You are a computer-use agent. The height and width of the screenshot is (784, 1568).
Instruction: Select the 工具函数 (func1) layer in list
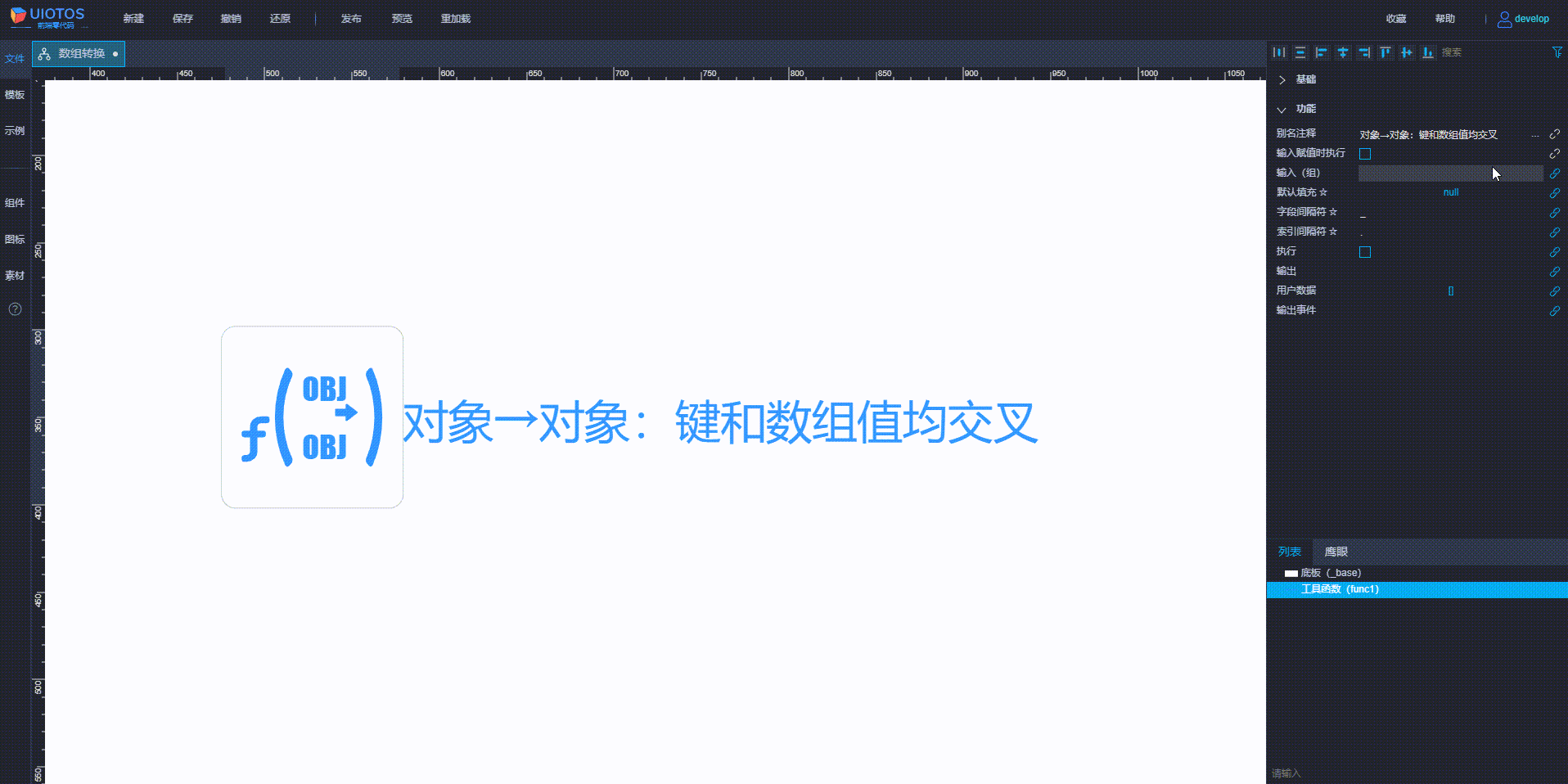(x=1340, y=589)
